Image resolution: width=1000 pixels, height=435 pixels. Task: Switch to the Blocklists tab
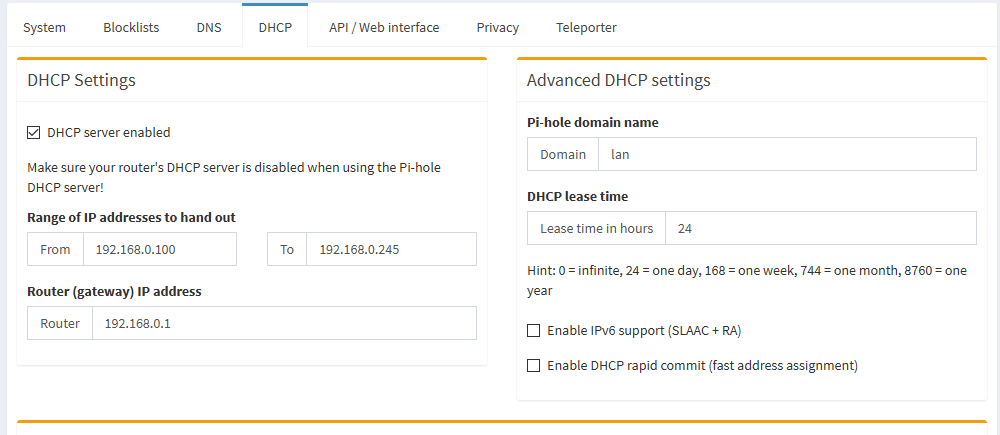point(131,27)
